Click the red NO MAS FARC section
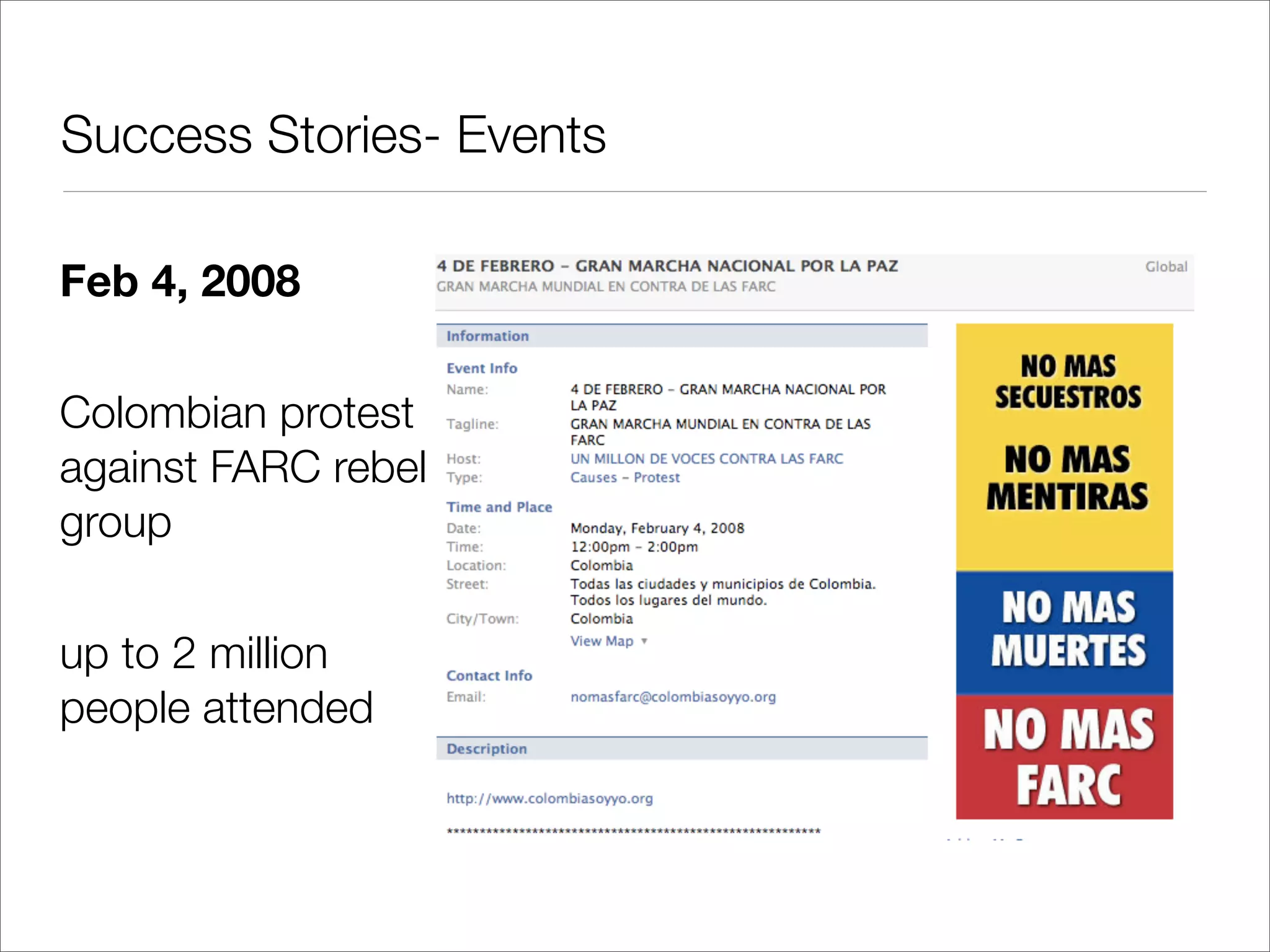 (x=1068, y=756)
